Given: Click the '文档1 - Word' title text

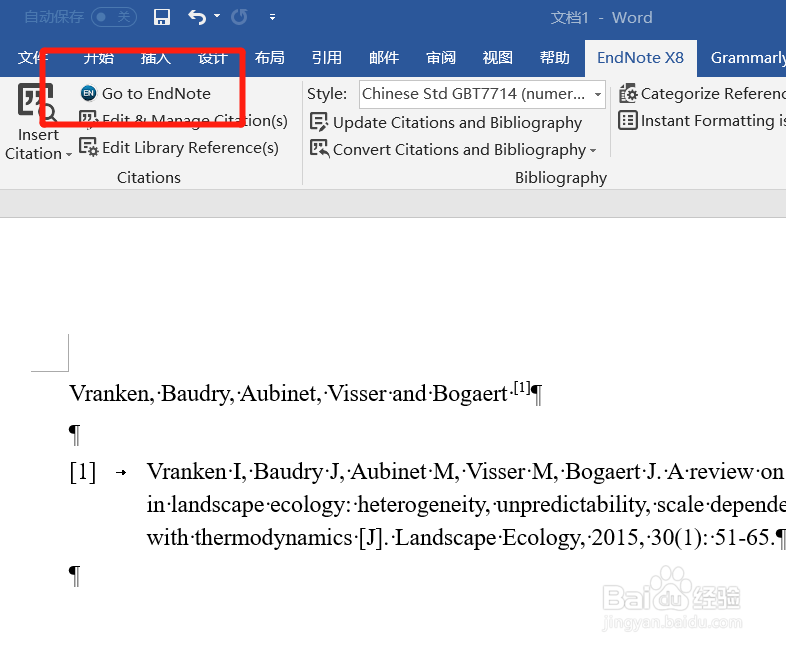Looking at the screenshot, I should tap(602, 18).
